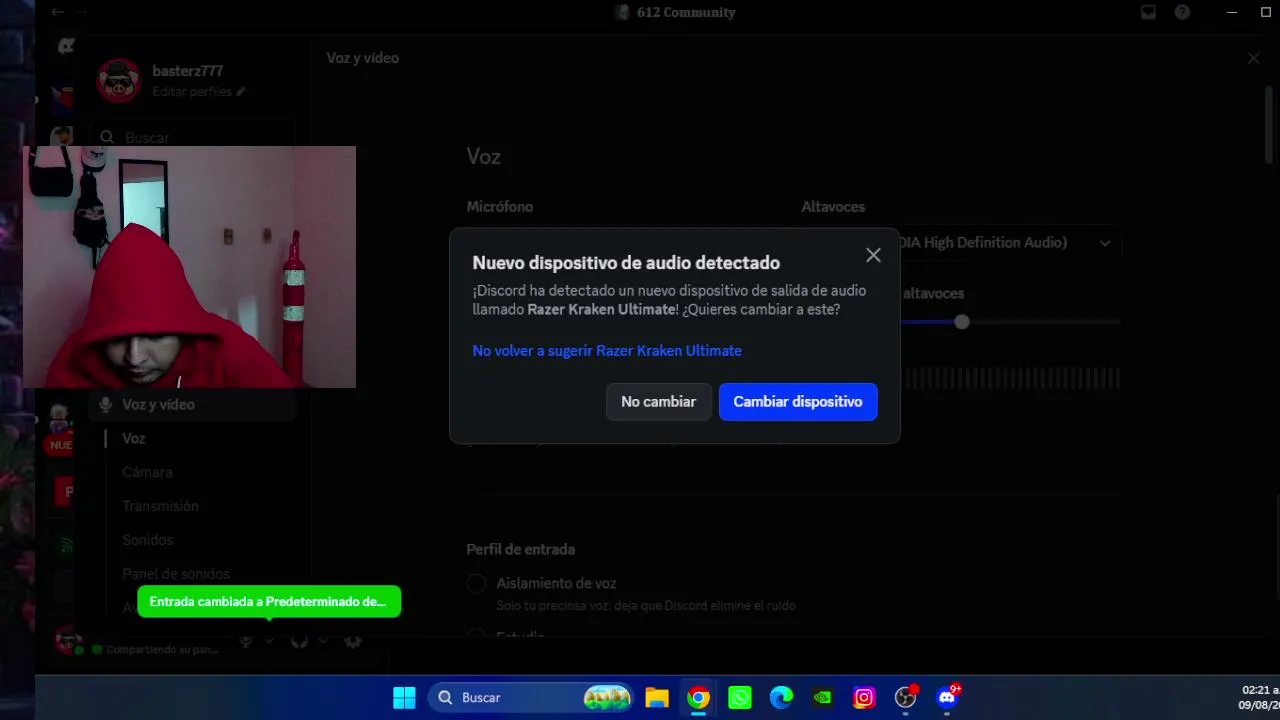Click the webcam overlay video
Screen dimensions: 1280x720
pos(189,267)
